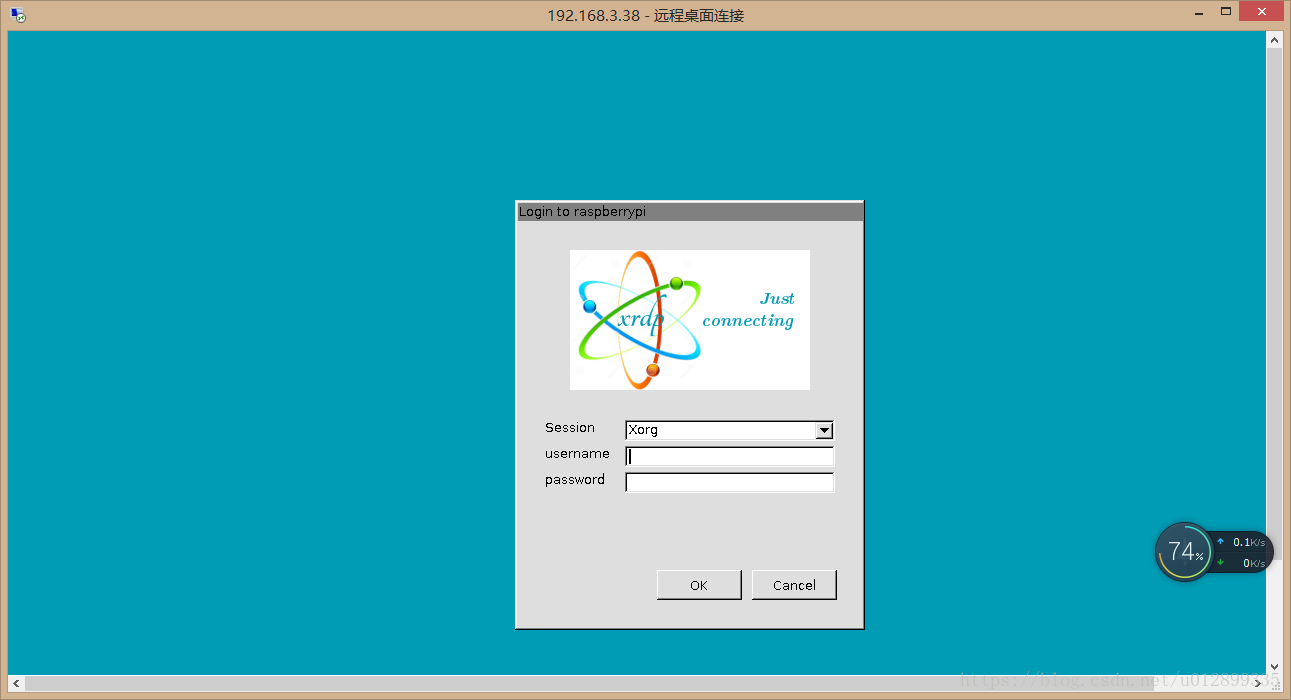Image resolution: width=1291 pixels, height=700 pixels.
Task: Click the vertical scrollbar down arrow
Action: point(1274,666)
